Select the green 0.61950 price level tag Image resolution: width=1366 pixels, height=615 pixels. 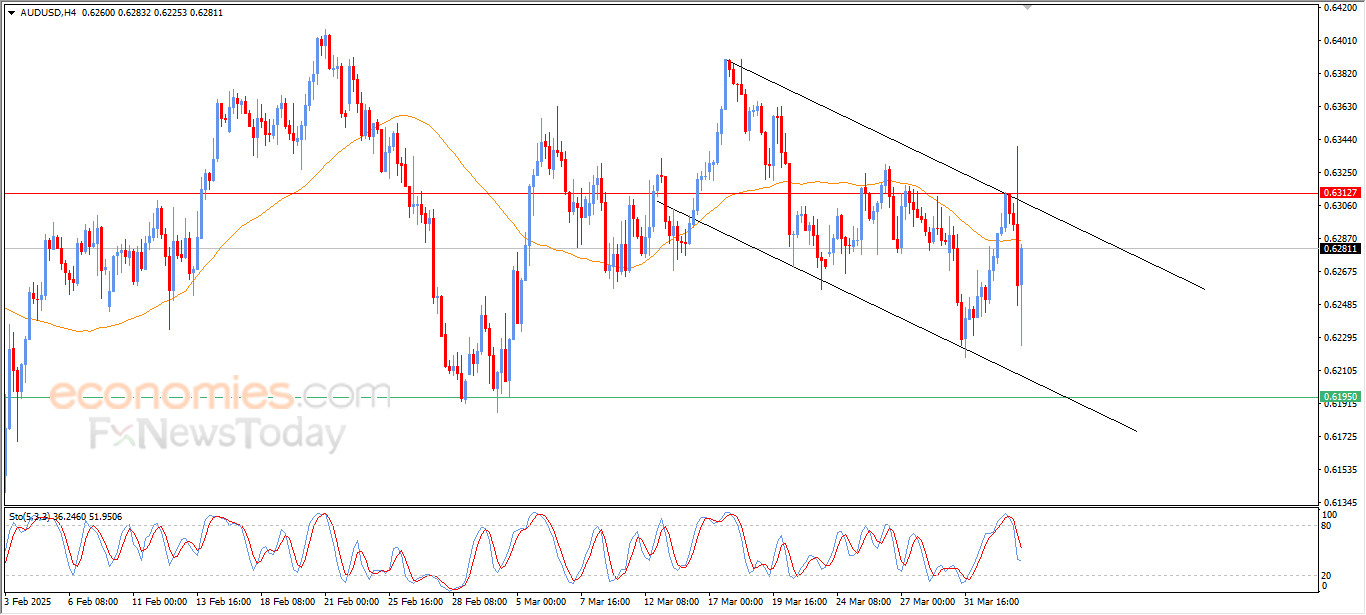1339,397
